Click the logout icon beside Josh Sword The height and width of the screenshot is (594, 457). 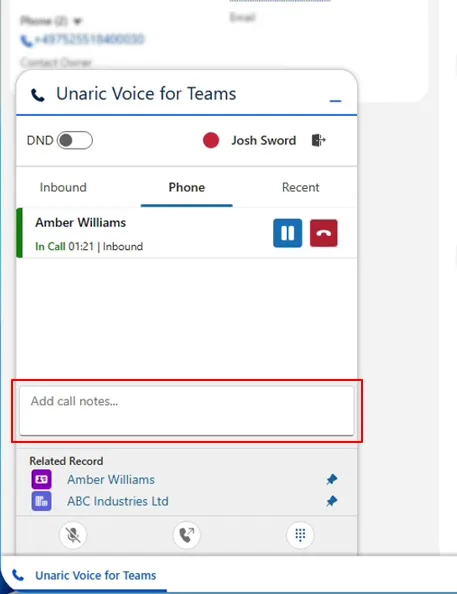(x=318, y=140)
